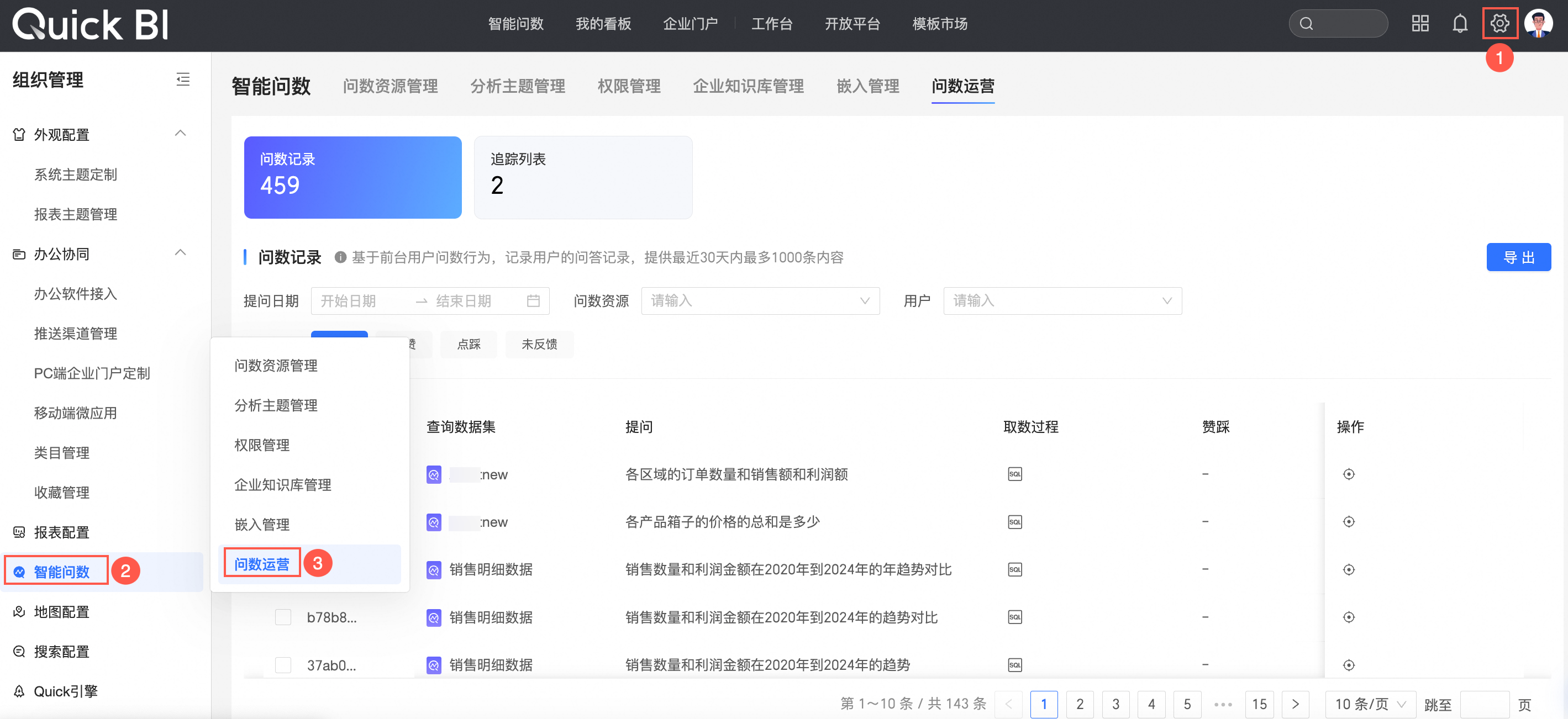1568x719 pixels.
Task: Click the 地图配置 sidebar icon
Action: pyautogui.click(x=19, y=611)
